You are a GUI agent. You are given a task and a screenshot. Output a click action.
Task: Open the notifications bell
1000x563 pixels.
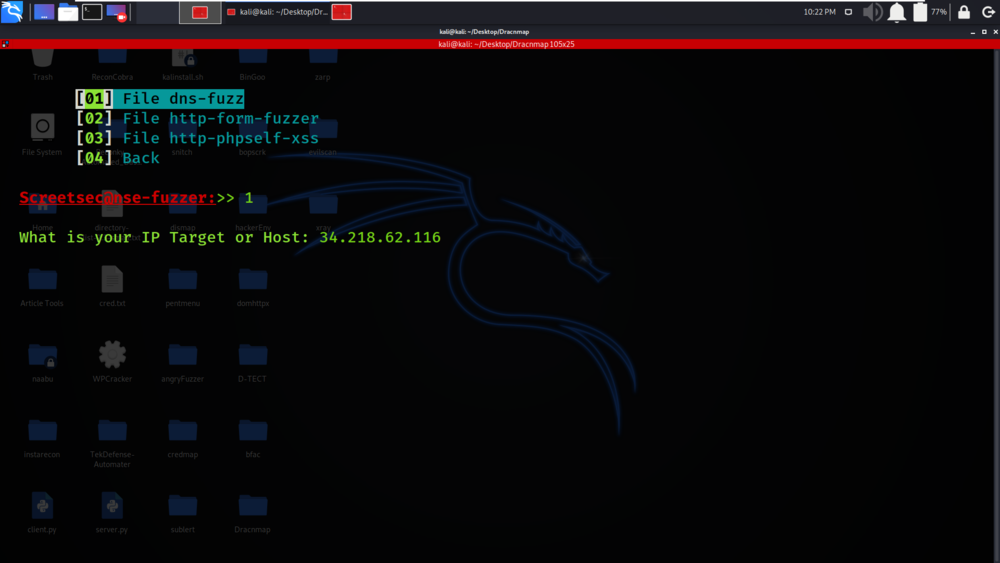[897, 12]
